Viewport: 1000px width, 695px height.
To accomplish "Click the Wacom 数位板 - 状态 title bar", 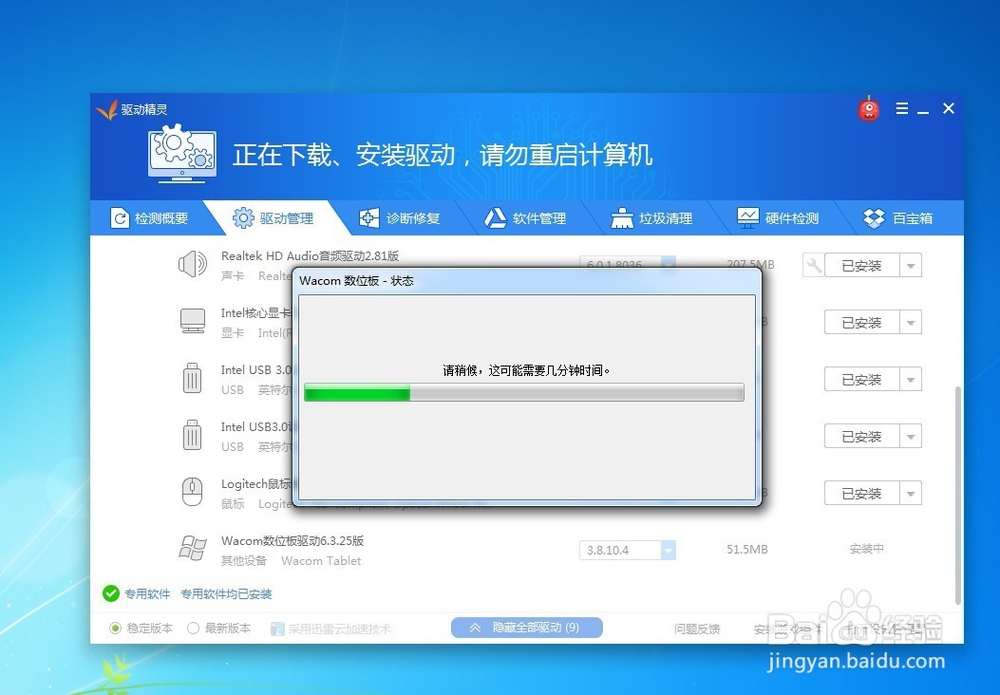I will 527,281.
